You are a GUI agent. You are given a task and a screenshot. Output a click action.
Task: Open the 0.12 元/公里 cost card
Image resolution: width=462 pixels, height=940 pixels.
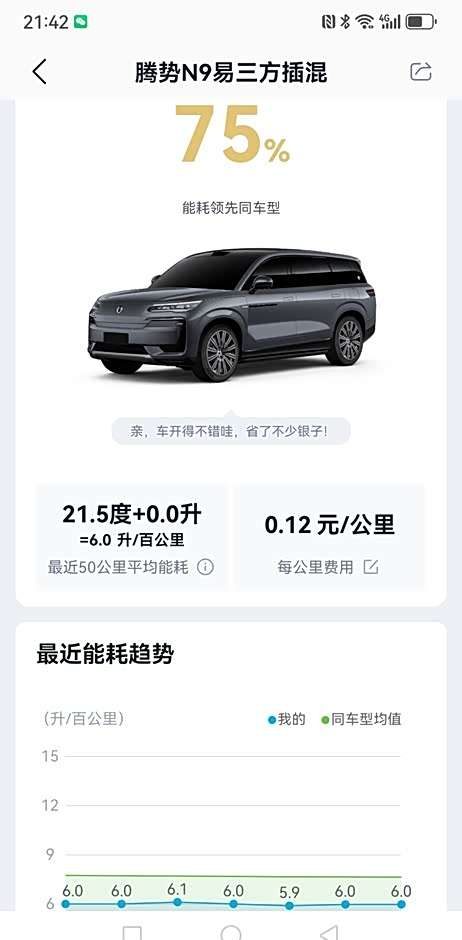pyautogui.click(x=330, y=537)
